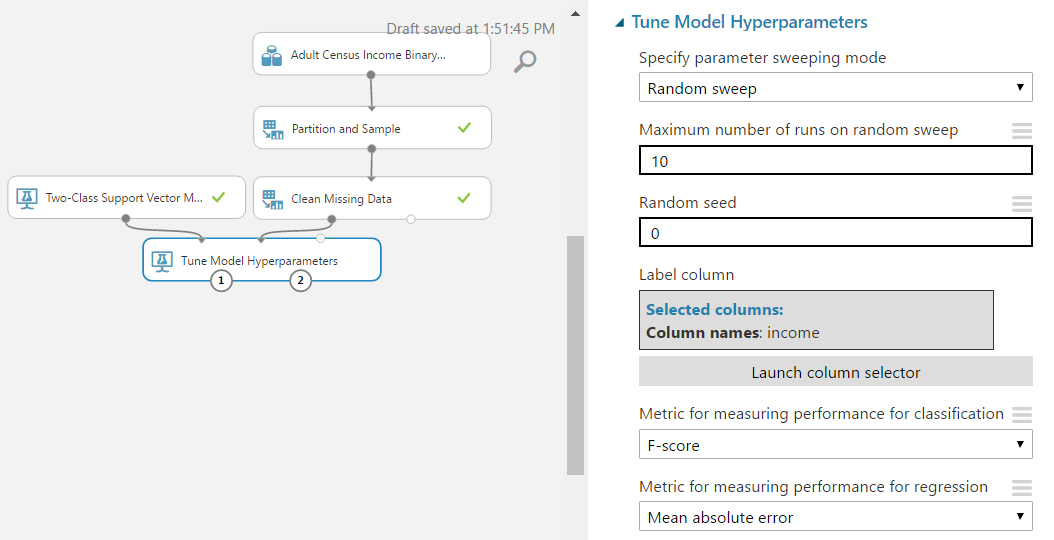Image resolution: width=1054 pixels, height=540 pixels.
Task: Click the scroll up arrow above canvas scrollbar
Action: click(x=575, y=13)
